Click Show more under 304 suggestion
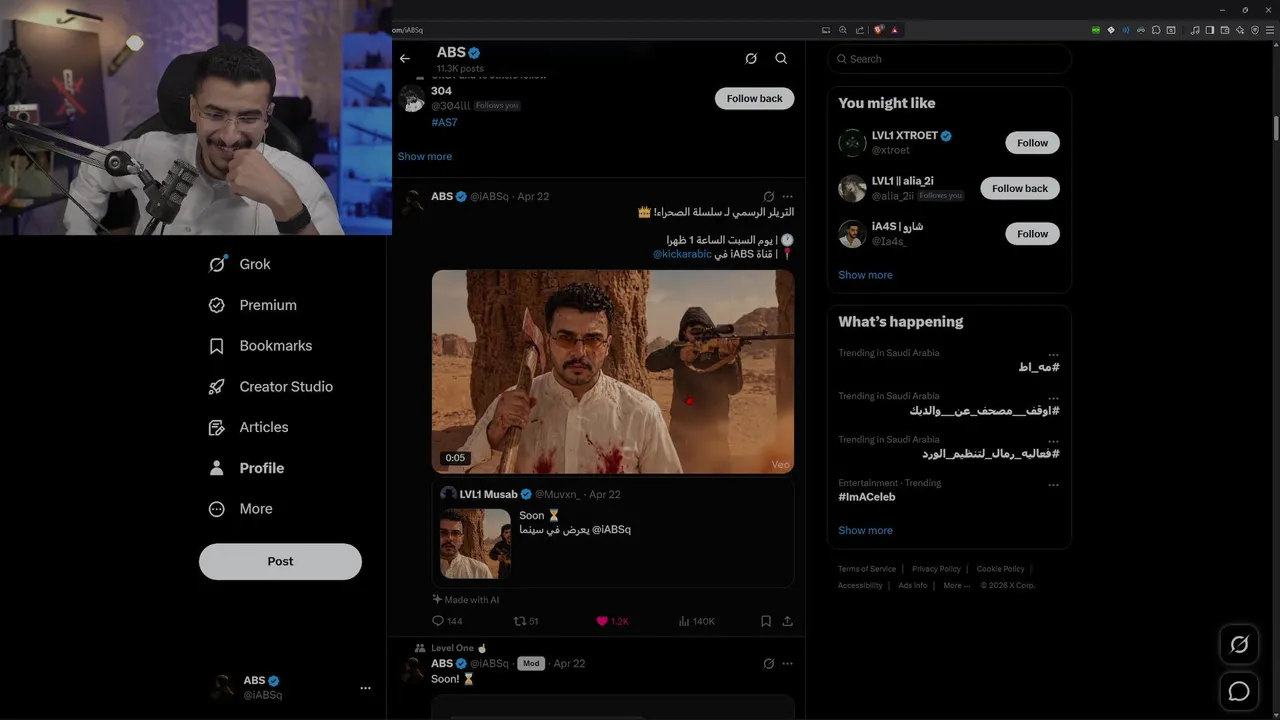Screen dimensions: 1280x720 pyautogui.click(x=425, y=156)
